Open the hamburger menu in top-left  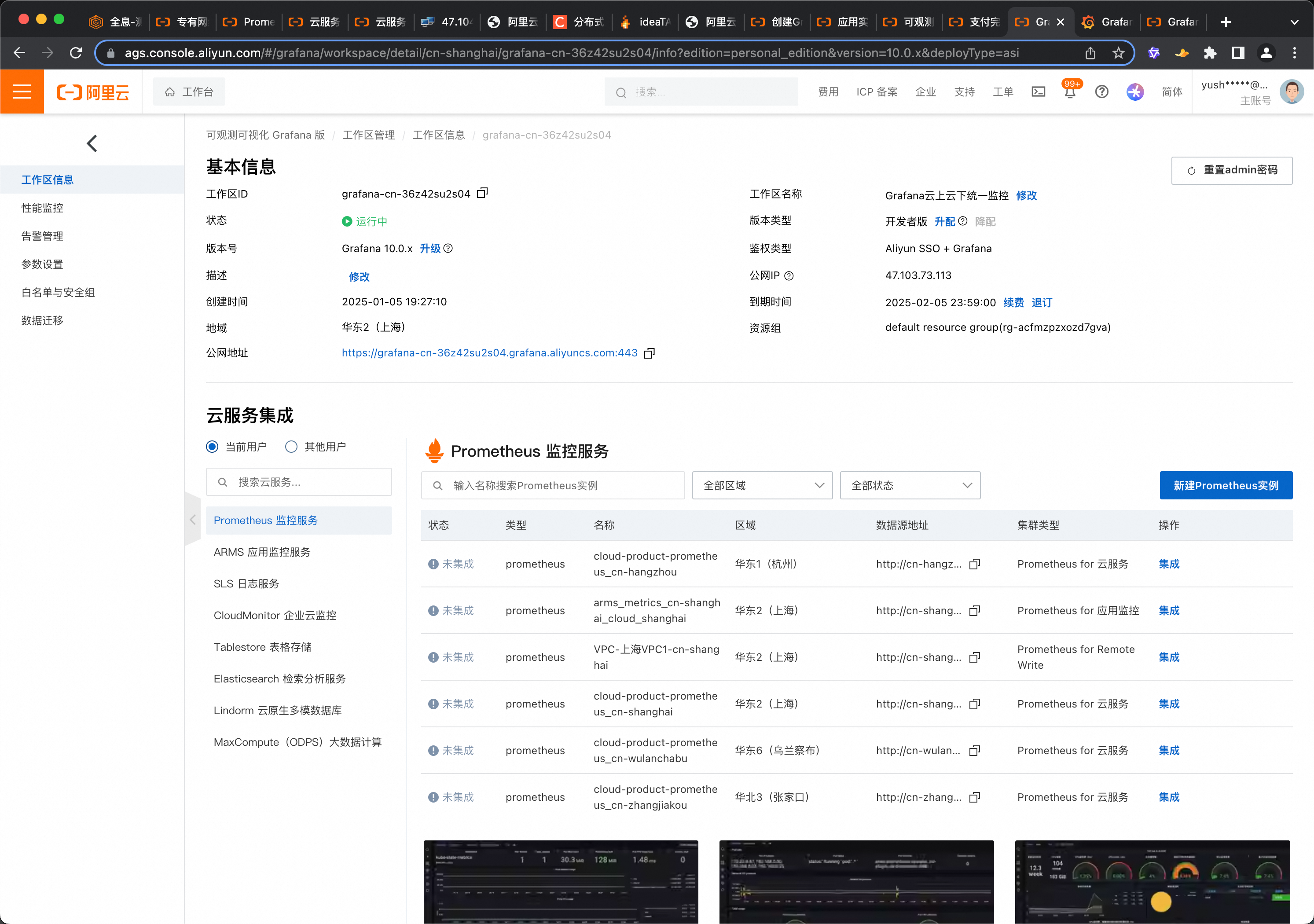coord(22,92)
